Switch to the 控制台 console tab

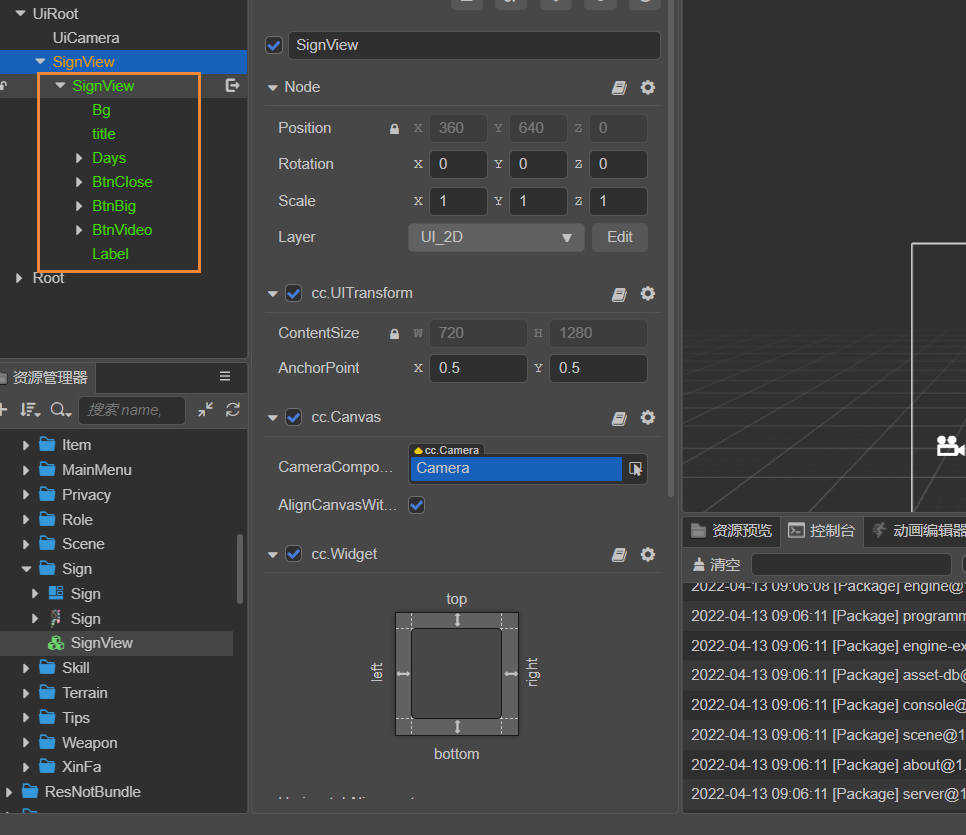point(822,531)
